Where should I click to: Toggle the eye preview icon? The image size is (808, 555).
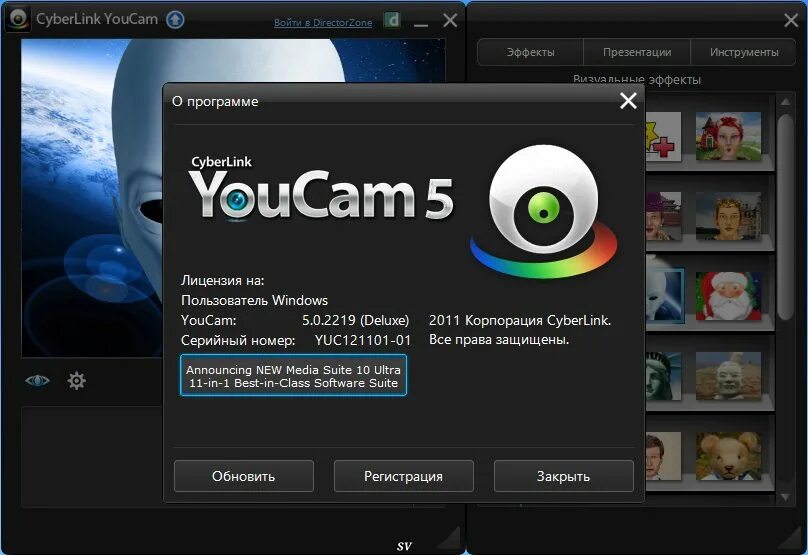point(37,381)
